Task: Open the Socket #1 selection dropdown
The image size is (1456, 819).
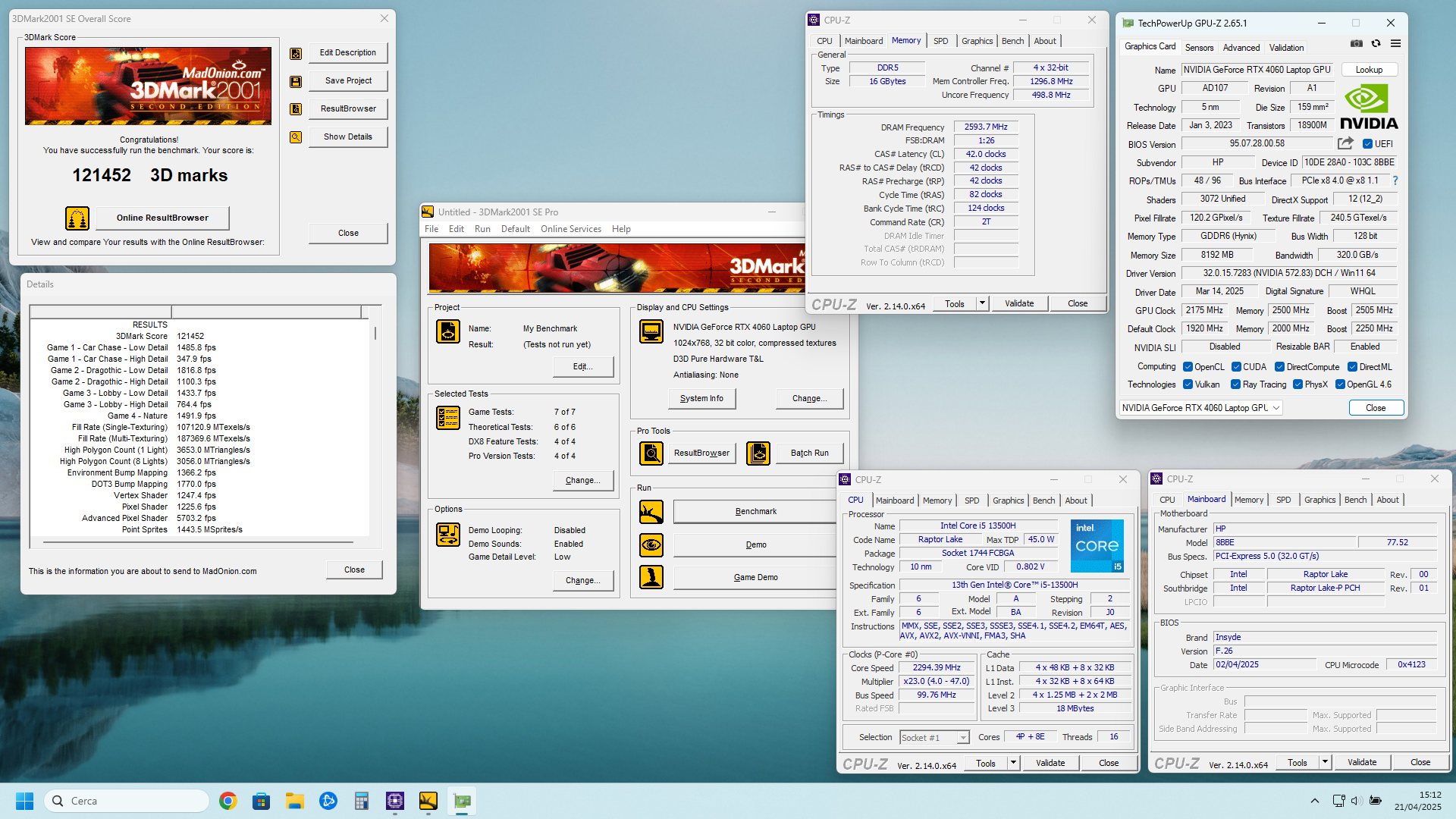Action: (x=934, y=738)
